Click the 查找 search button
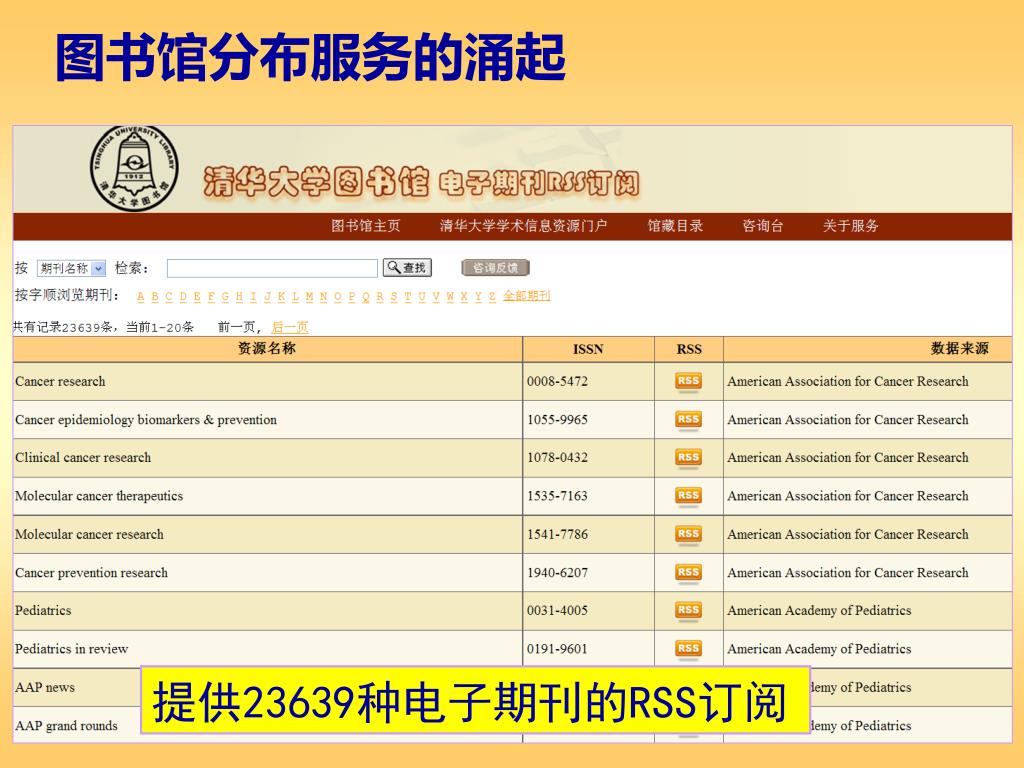The height and width of the screenshot is (768, 1024). [407, 268]
